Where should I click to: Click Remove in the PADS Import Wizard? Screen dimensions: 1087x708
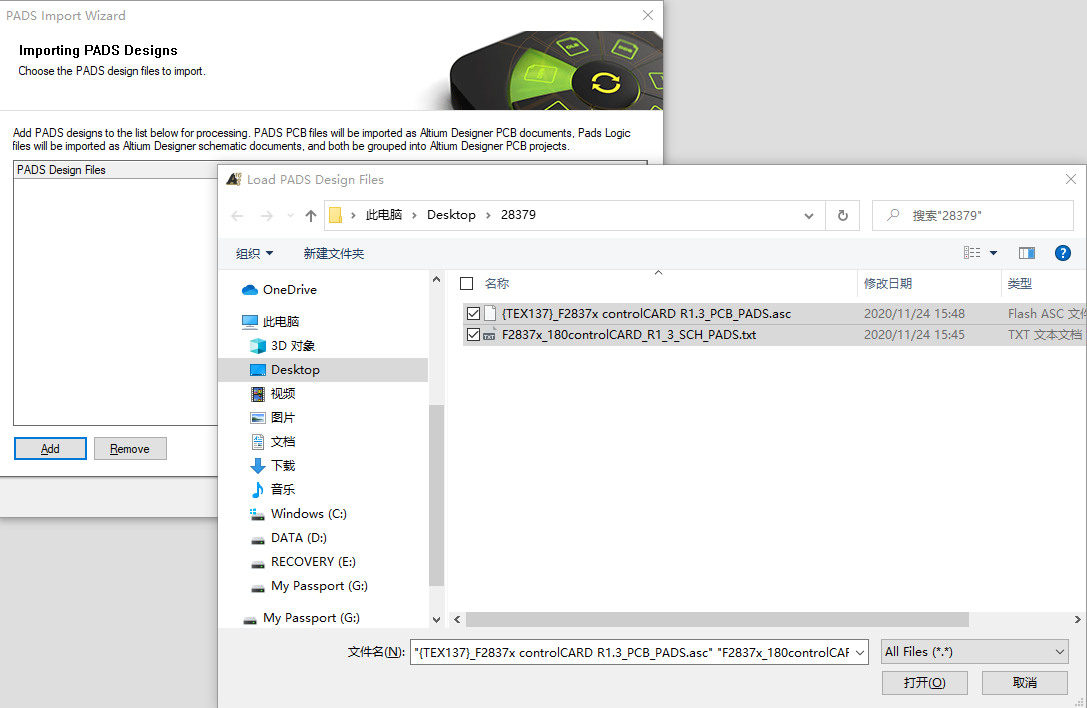pyautogui.click(x=130, y=449)
